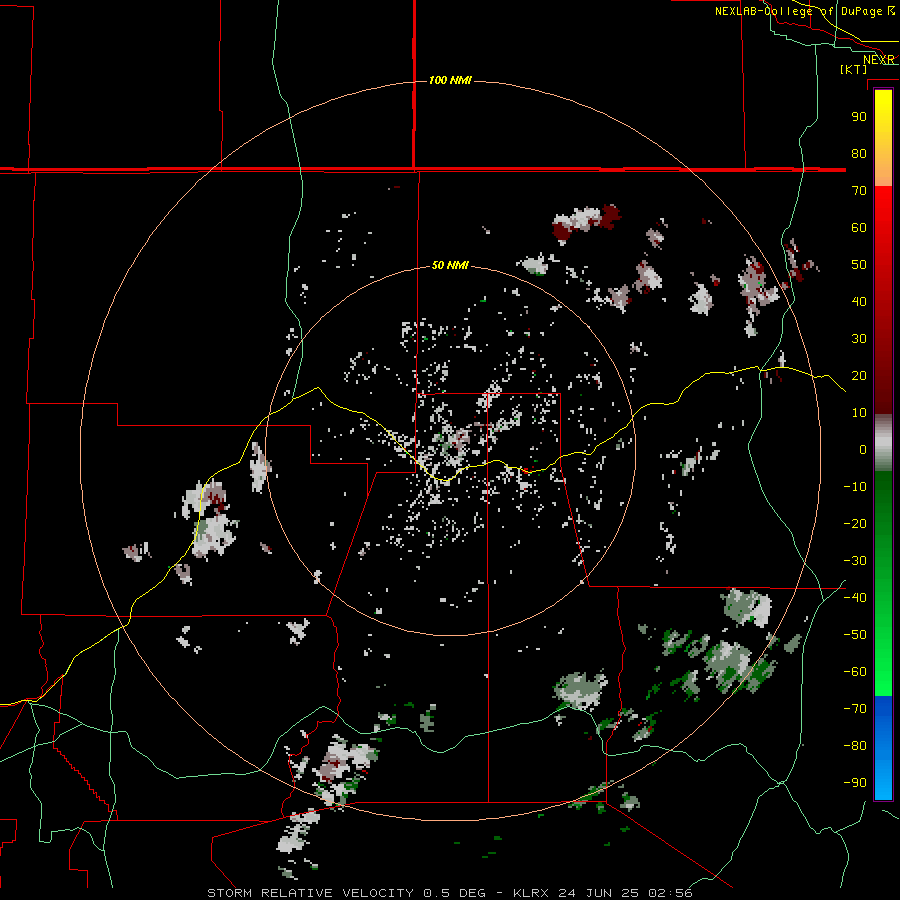Viewport: 900px width, 900px height.
Task: Click the "NEXR" label above the color scale
Action: coord(879,60)
